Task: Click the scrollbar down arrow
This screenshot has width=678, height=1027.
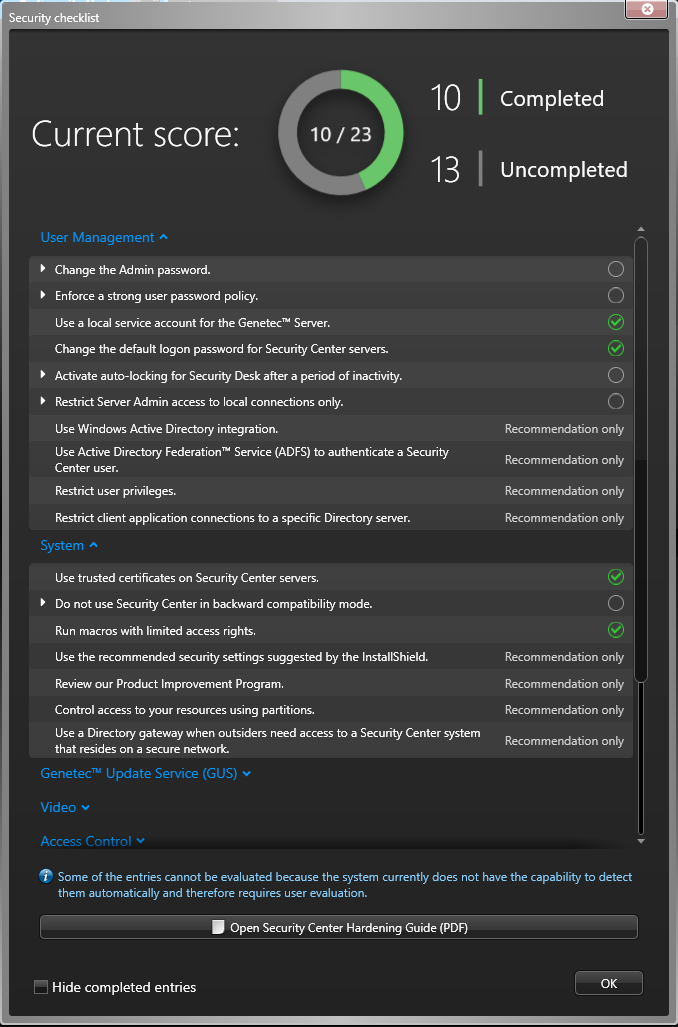Action: pyautogui.click(x=641, y=841)
